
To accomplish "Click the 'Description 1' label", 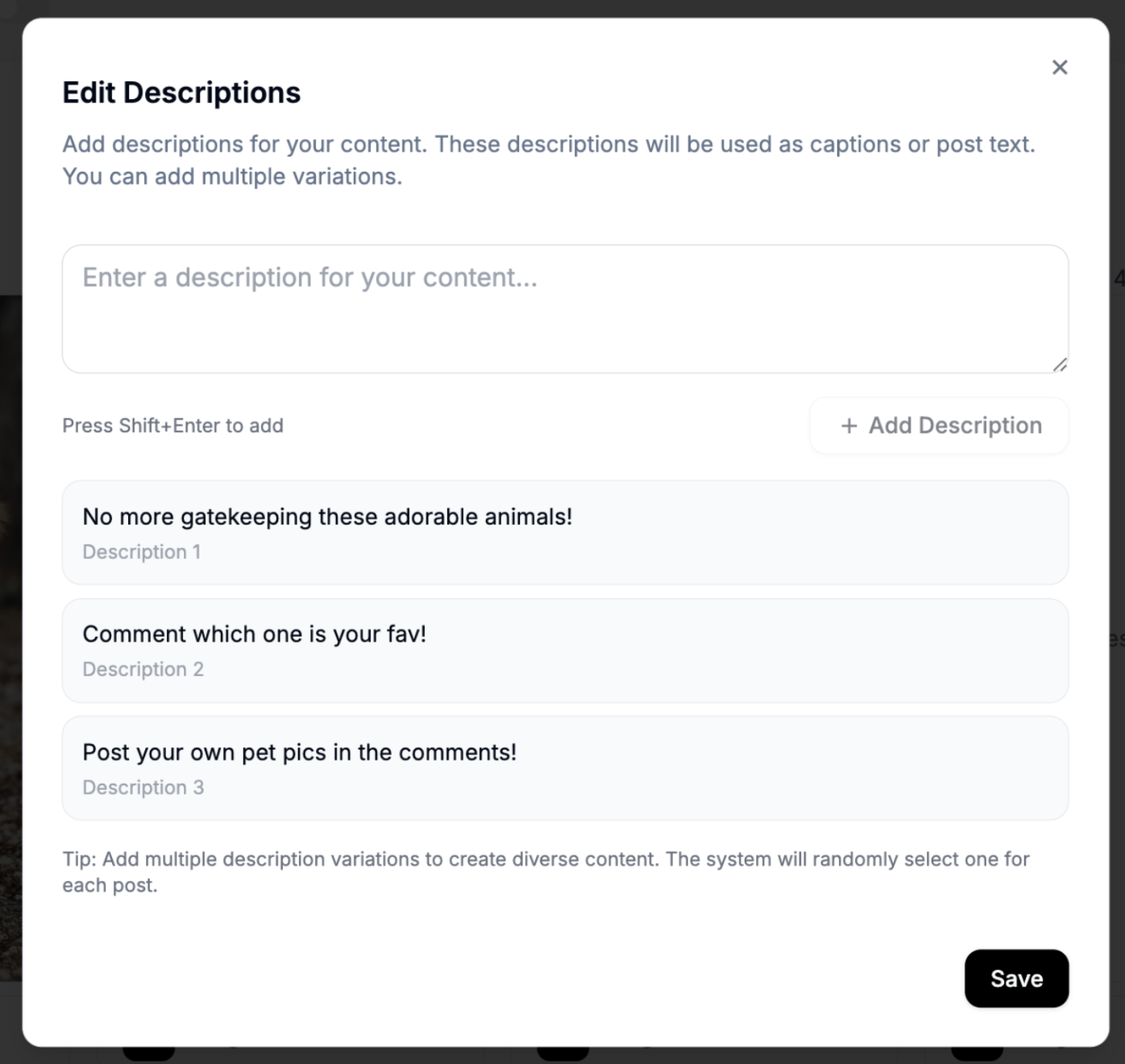I will pyautogui.click(x=142, y=552).
